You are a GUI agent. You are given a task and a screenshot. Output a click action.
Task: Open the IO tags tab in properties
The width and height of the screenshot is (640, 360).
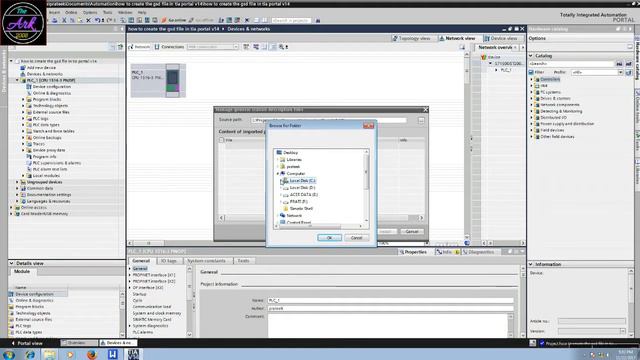click(x=169, y=261)
